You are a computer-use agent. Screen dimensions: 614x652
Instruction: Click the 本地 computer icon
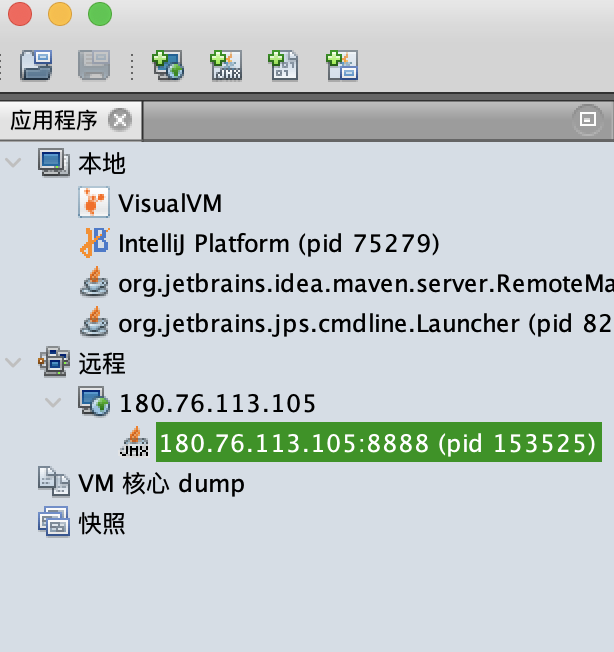click(x=54, y=163)
